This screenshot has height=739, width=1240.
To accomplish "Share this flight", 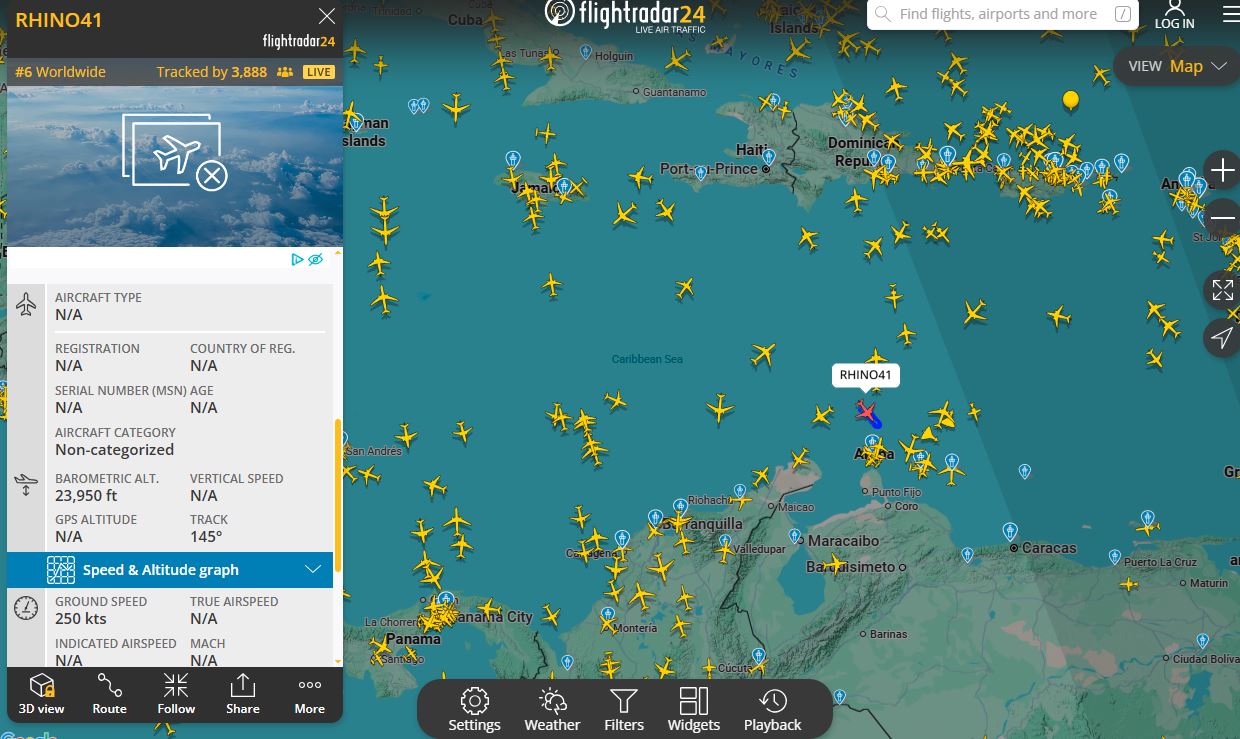I will pyautogui.click(x=243, y=693).
